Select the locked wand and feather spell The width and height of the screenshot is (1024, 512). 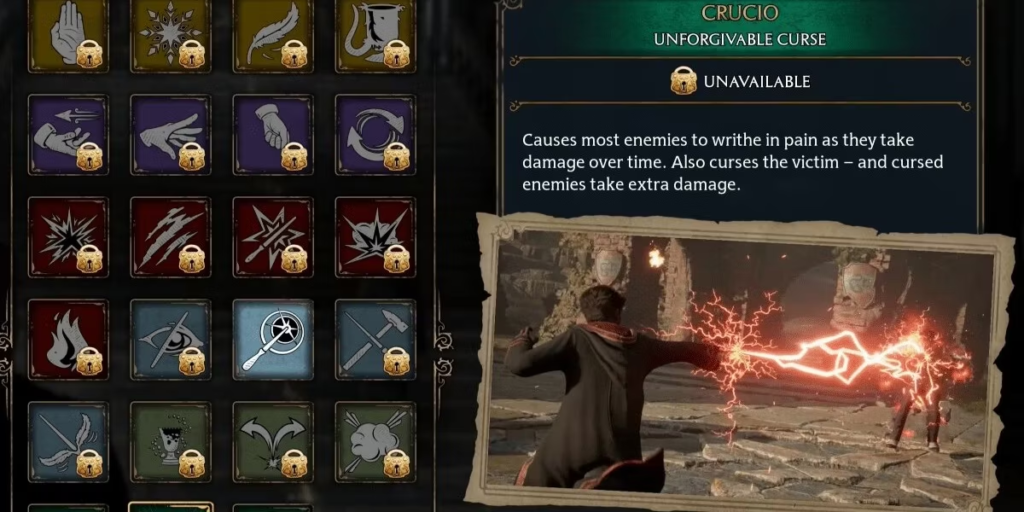[x=68, y=441]
